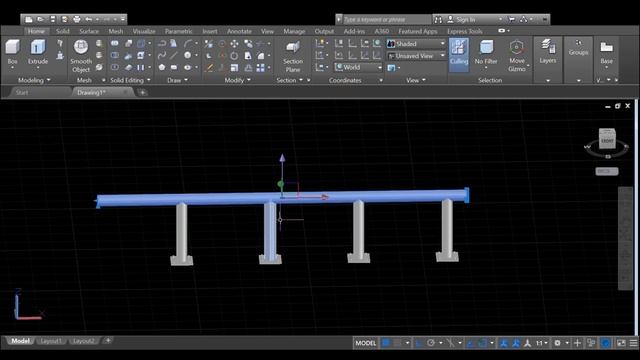Toggle Culling selection mode
The image size is (640, 360).
[x=458, y=54]
